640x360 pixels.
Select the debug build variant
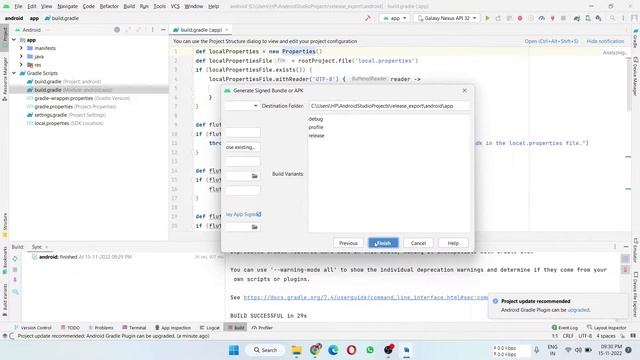click(x=316, y=119)
